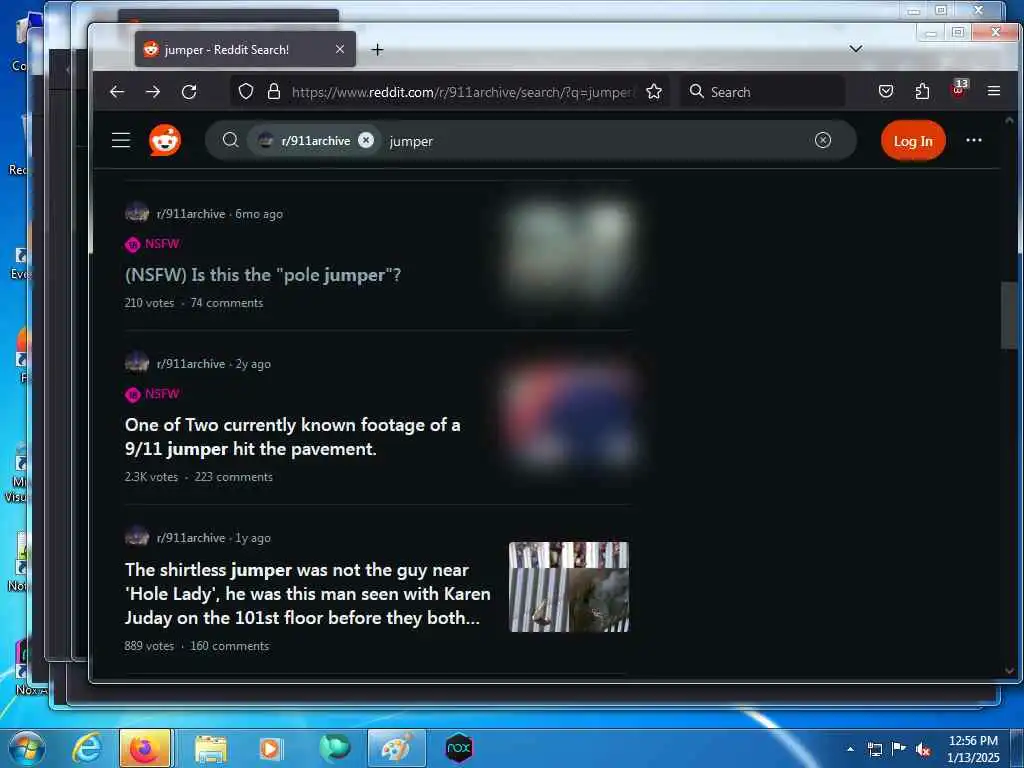Go forward to the next page
Image resolution: width=1024 pixels, height=768 pixels.
(153, 92)
